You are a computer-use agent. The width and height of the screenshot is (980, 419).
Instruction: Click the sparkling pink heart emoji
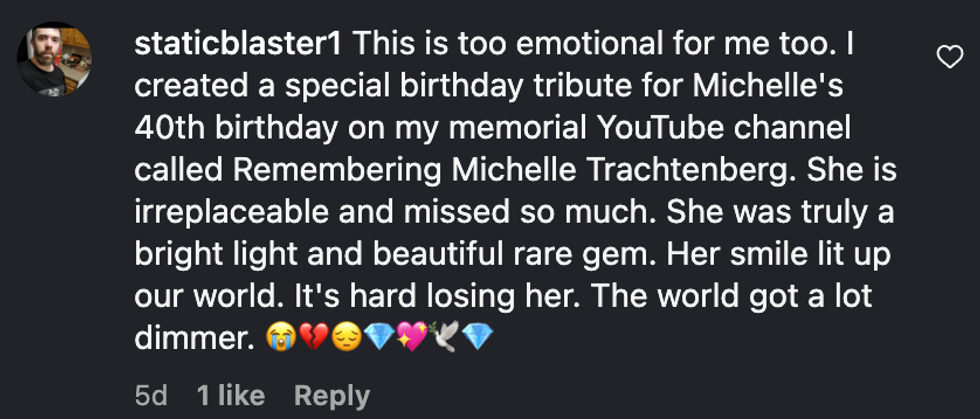(x=414, y=340)
